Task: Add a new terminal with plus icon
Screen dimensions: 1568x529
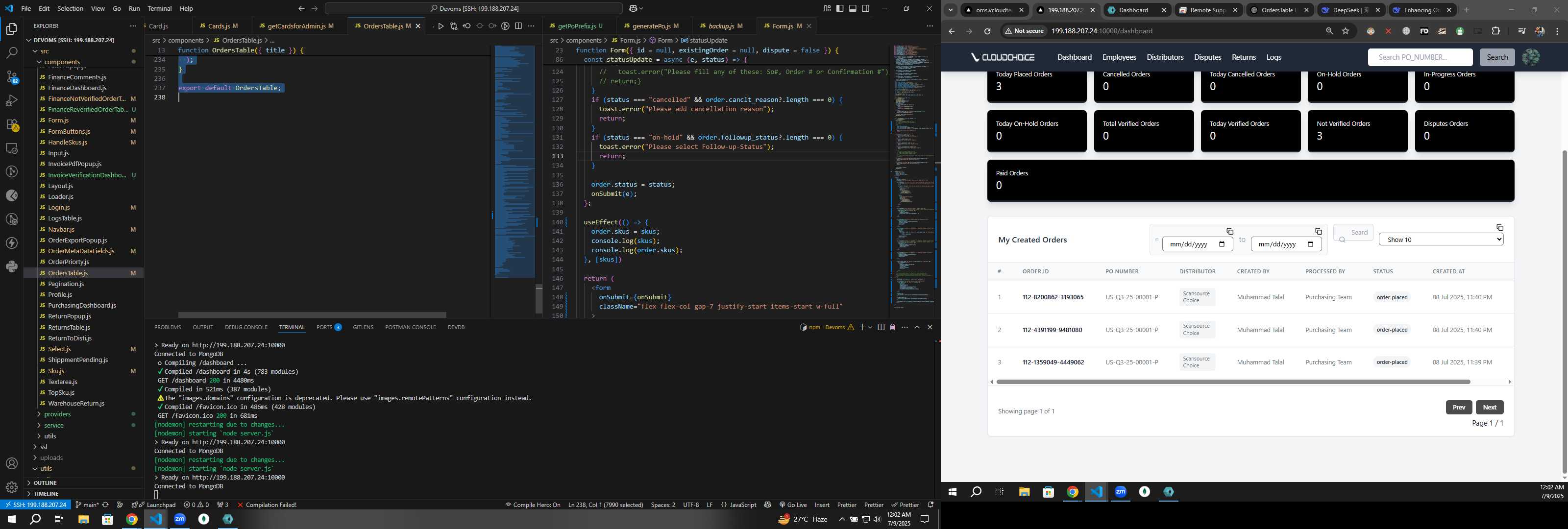Action: click(x=862, y=328)
